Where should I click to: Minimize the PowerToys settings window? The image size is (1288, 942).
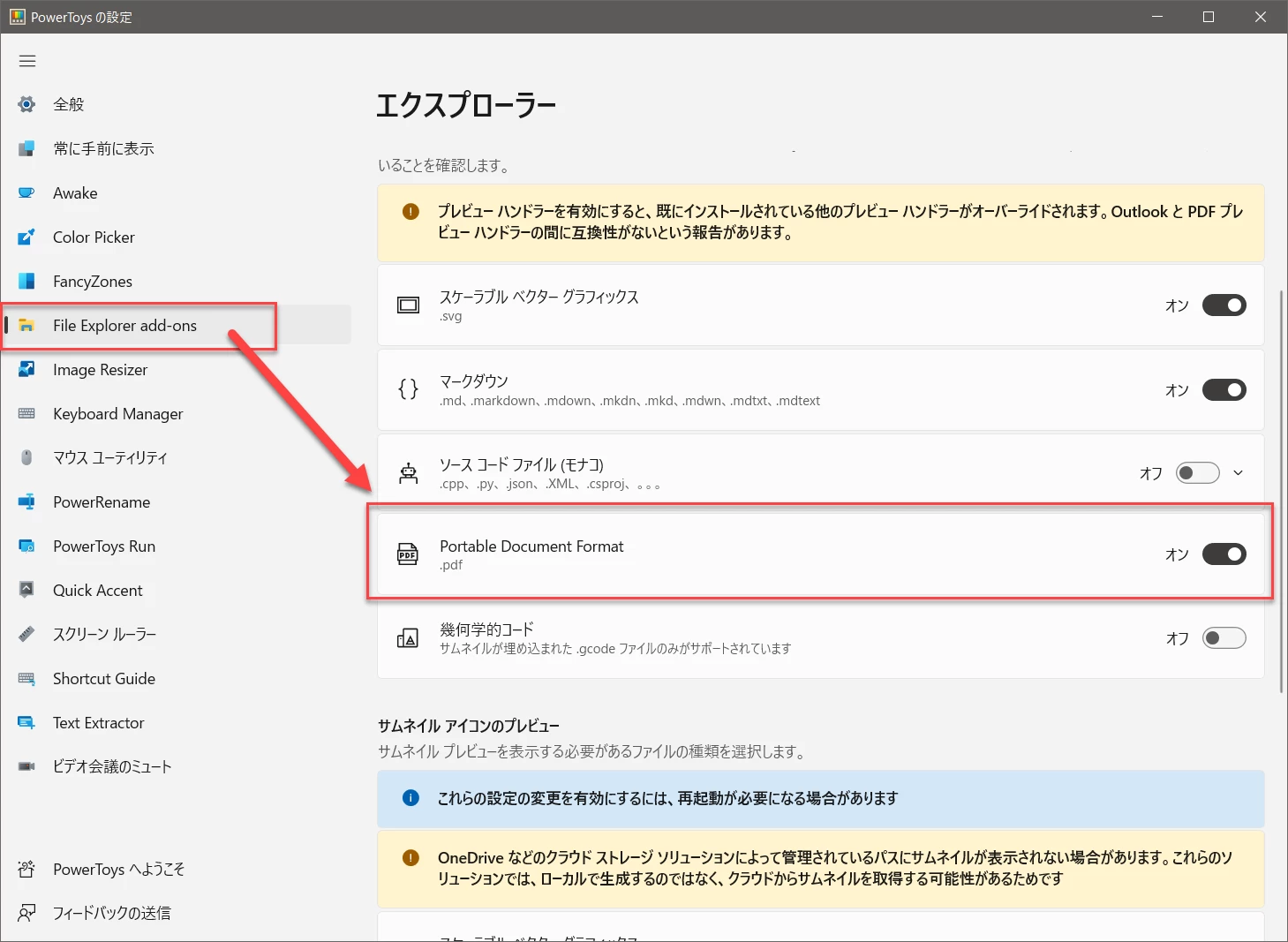[1157, 17]
